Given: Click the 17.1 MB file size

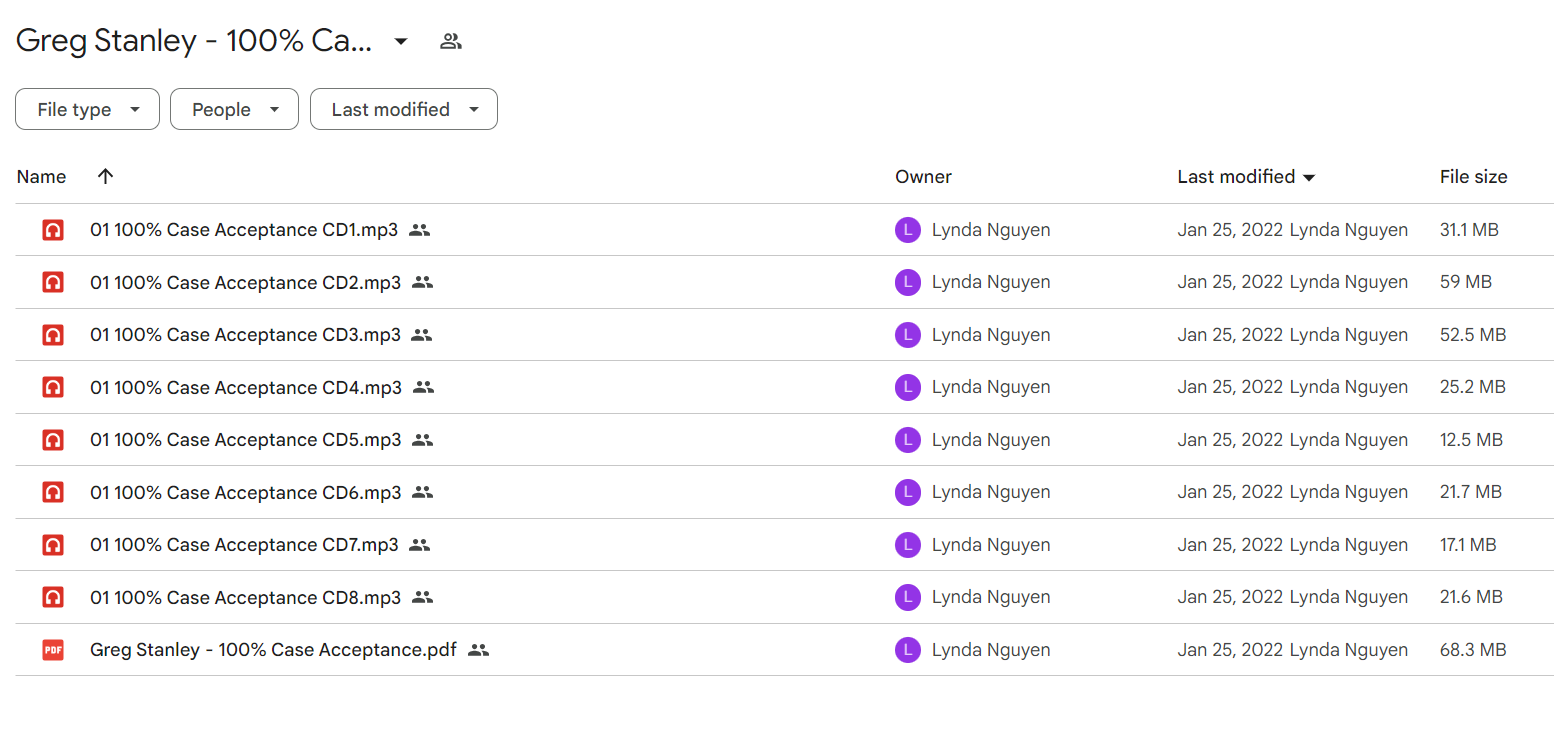Looking at the screenshot, I should tap(1468, 545).
